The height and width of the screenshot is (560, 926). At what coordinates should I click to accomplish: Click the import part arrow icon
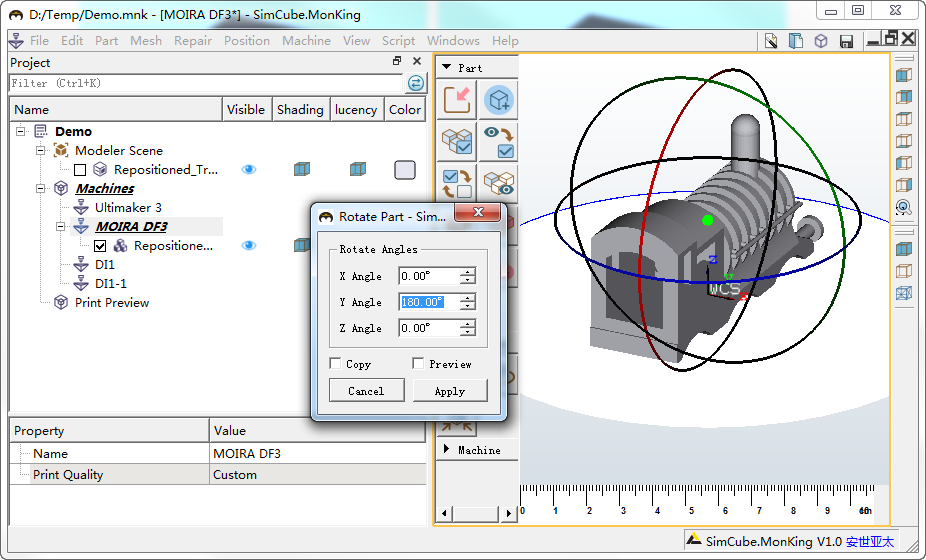tap(457, 100)
